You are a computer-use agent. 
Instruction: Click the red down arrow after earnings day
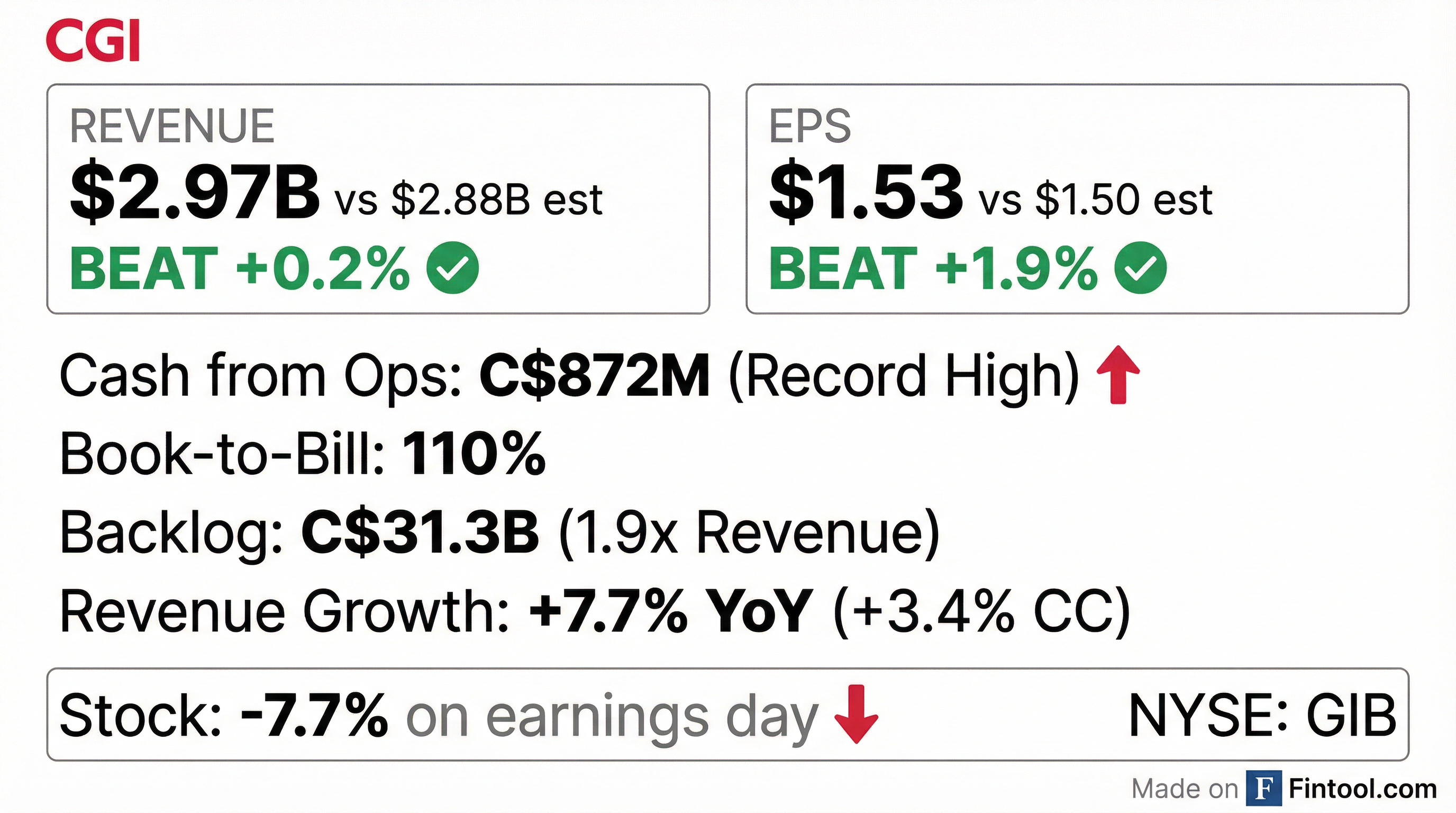click(x=857, y=714)
